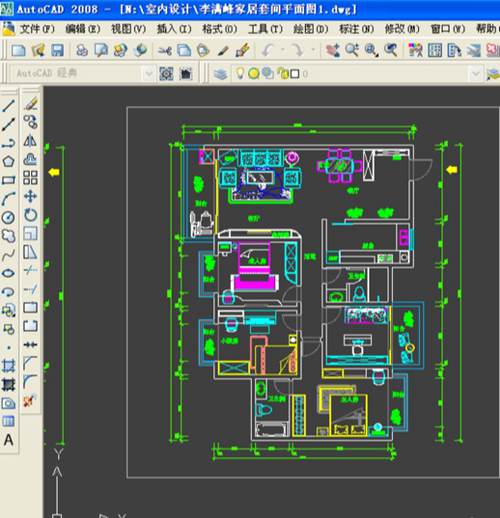Click the Layer Properties Manager button
The height and width of the screenshot is (518, 500).
tap(220, 74)
